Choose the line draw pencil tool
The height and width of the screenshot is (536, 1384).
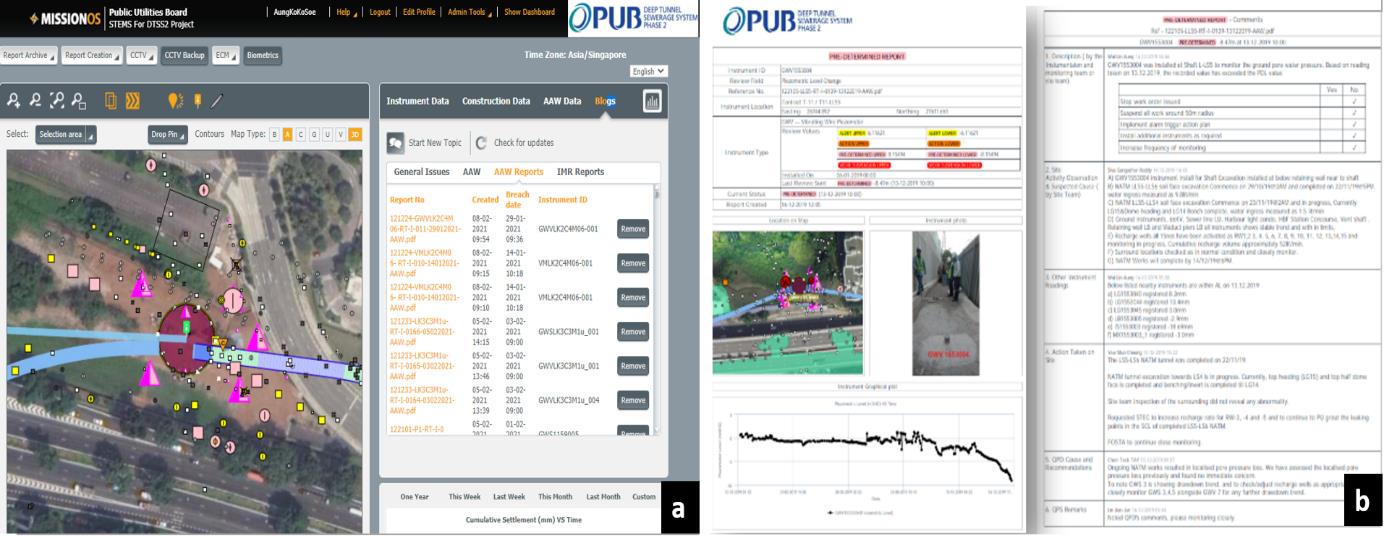[217, 100]
